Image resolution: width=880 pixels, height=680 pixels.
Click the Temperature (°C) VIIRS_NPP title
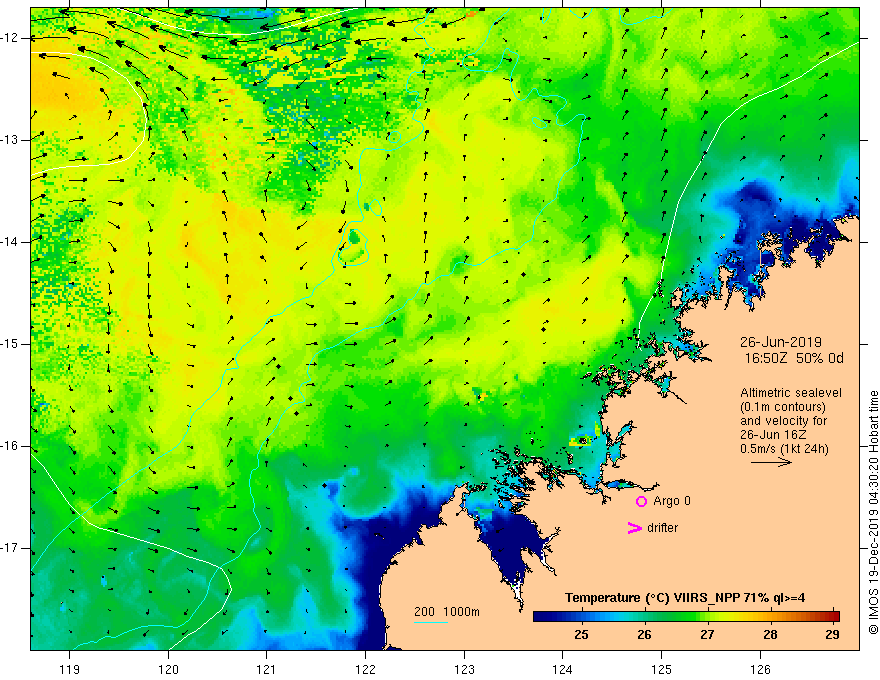pos(685,598)
